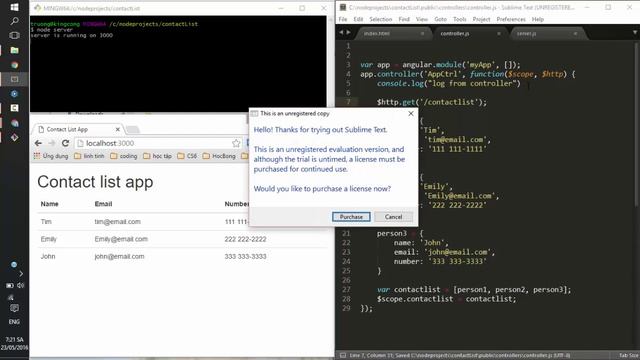Image resolution: width=640 pixels, height=360 pixels.
Task: Close the server.js tab in Sublime
Action: click(576, 33)
